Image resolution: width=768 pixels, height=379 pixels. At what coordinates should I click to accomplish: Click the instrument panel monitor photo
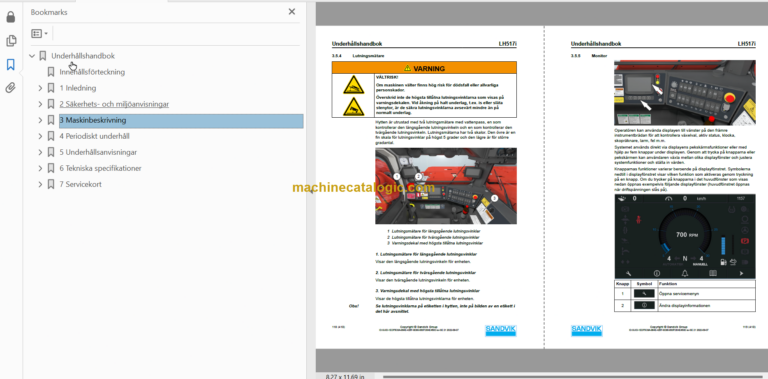(685, 93)
